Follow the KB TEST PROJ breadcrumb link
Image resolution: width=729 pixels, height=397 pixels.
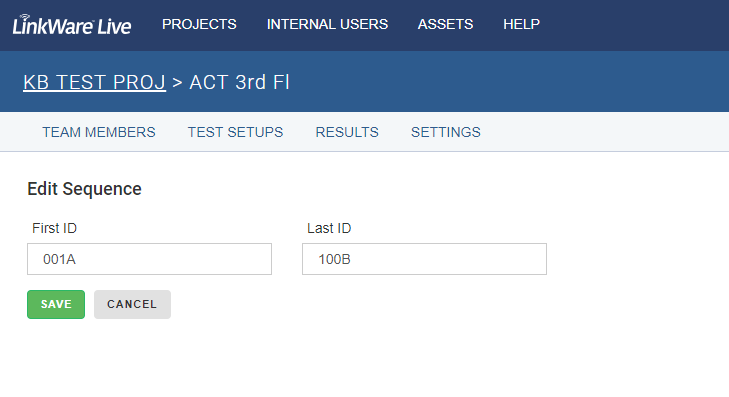click(x=94, y=82)
